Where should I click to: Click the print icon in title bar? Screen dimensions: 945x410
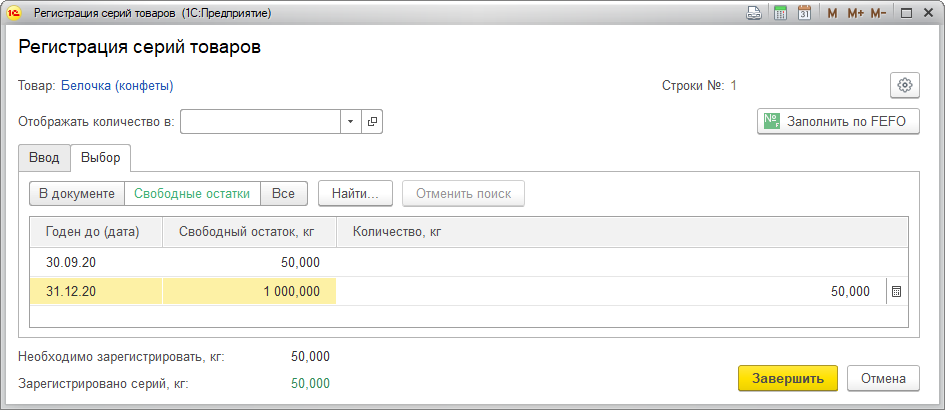(x=754, y=14)
